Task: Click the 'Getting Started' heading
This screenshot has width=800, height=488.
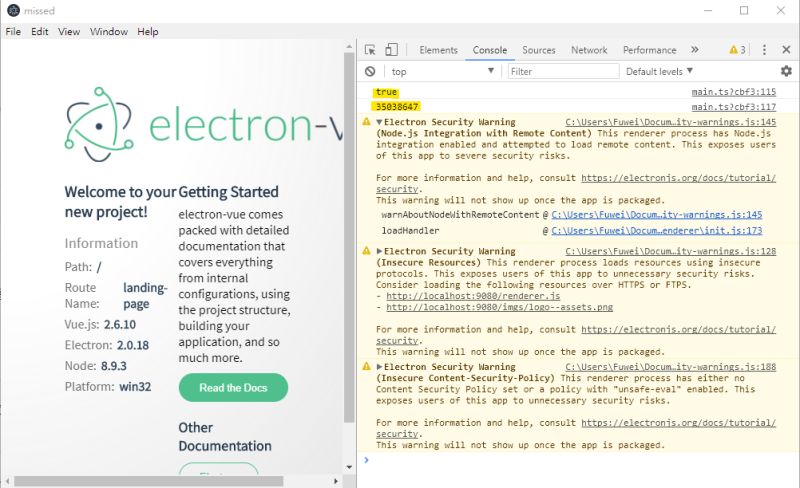Action: coord(229,192)
